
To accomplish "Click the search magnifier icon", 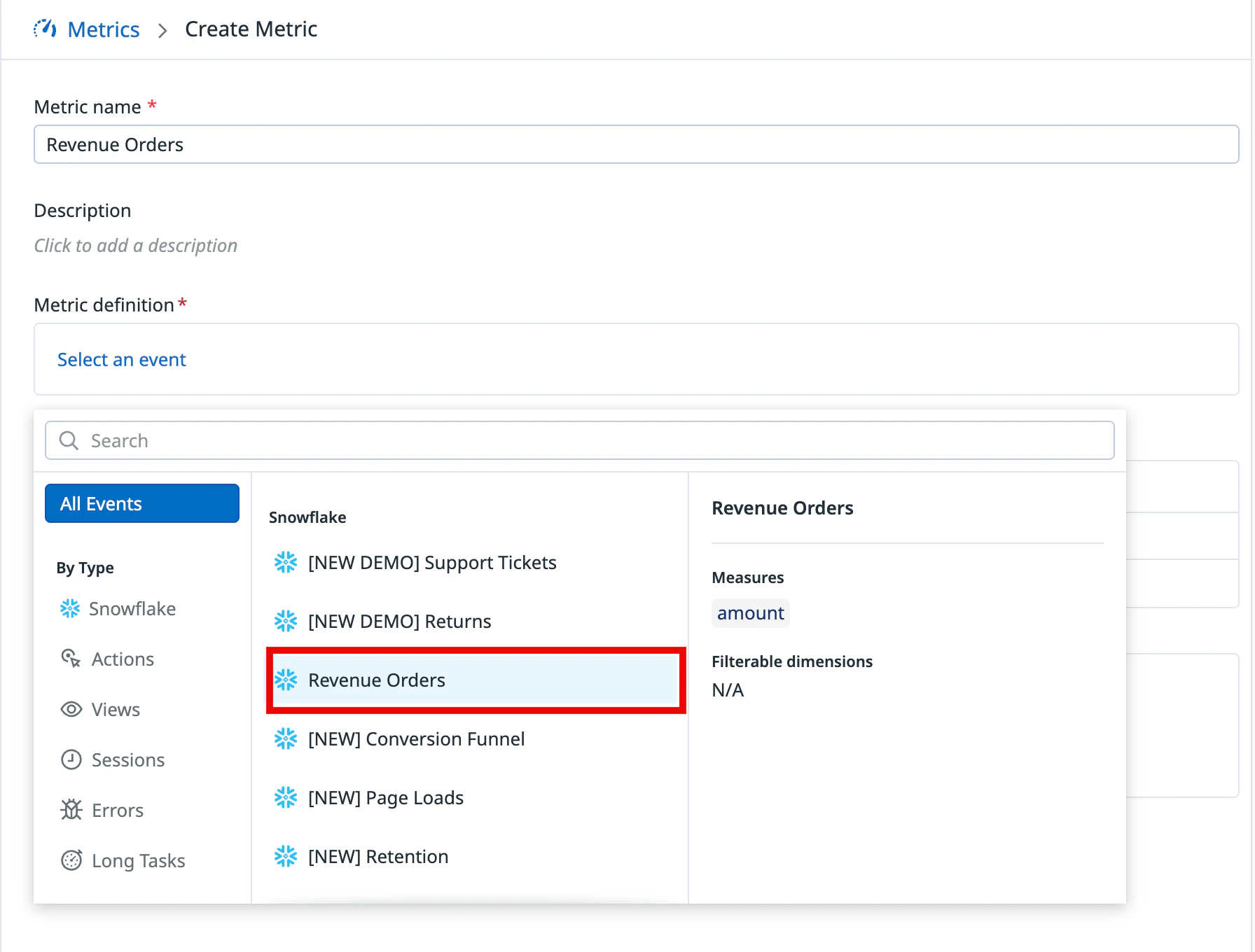I will tap(69, 440).
